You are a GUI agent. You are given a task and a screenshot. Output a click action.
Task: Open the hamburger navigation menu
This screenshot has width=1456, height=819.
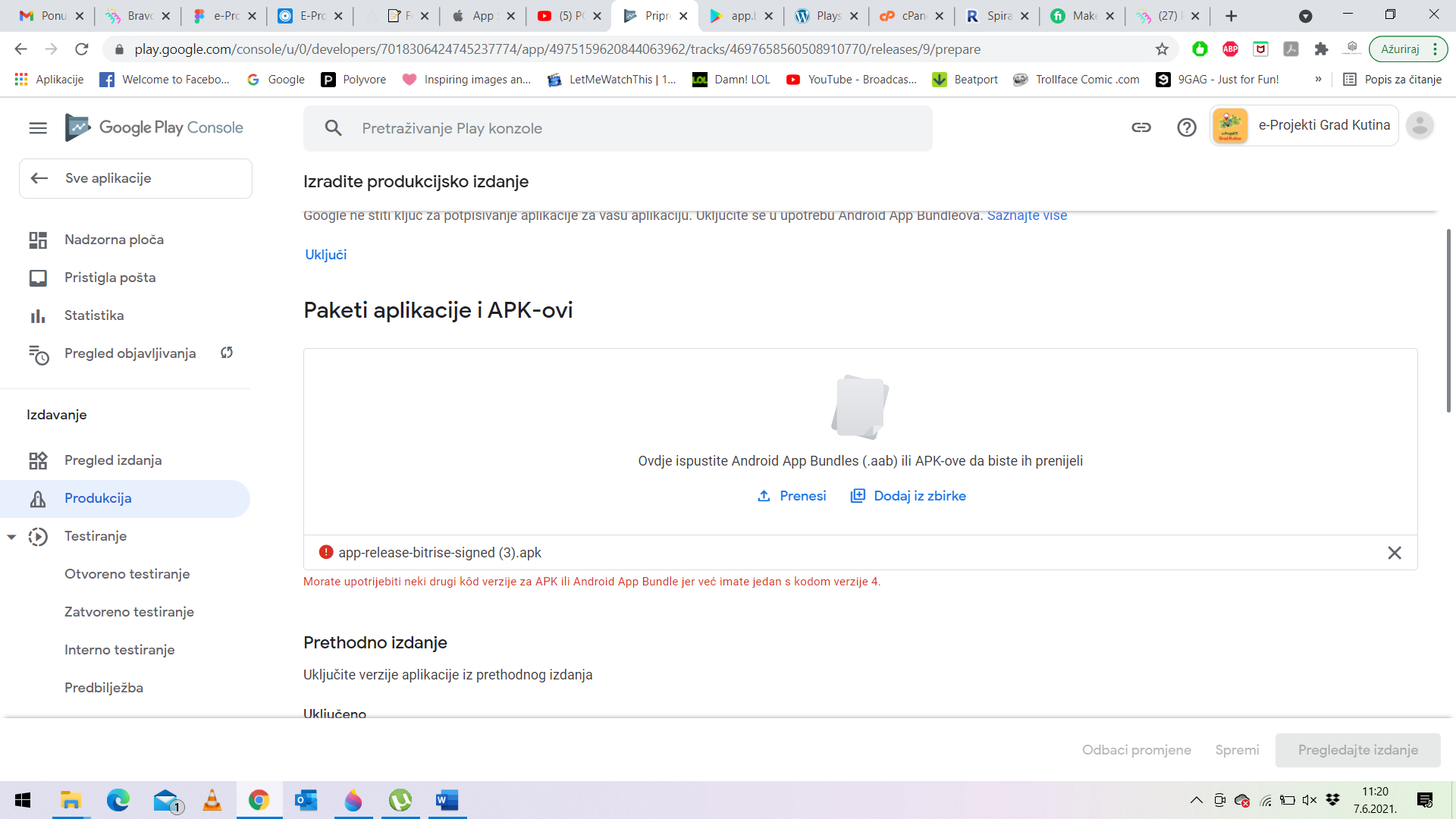[x=38, y=128]
